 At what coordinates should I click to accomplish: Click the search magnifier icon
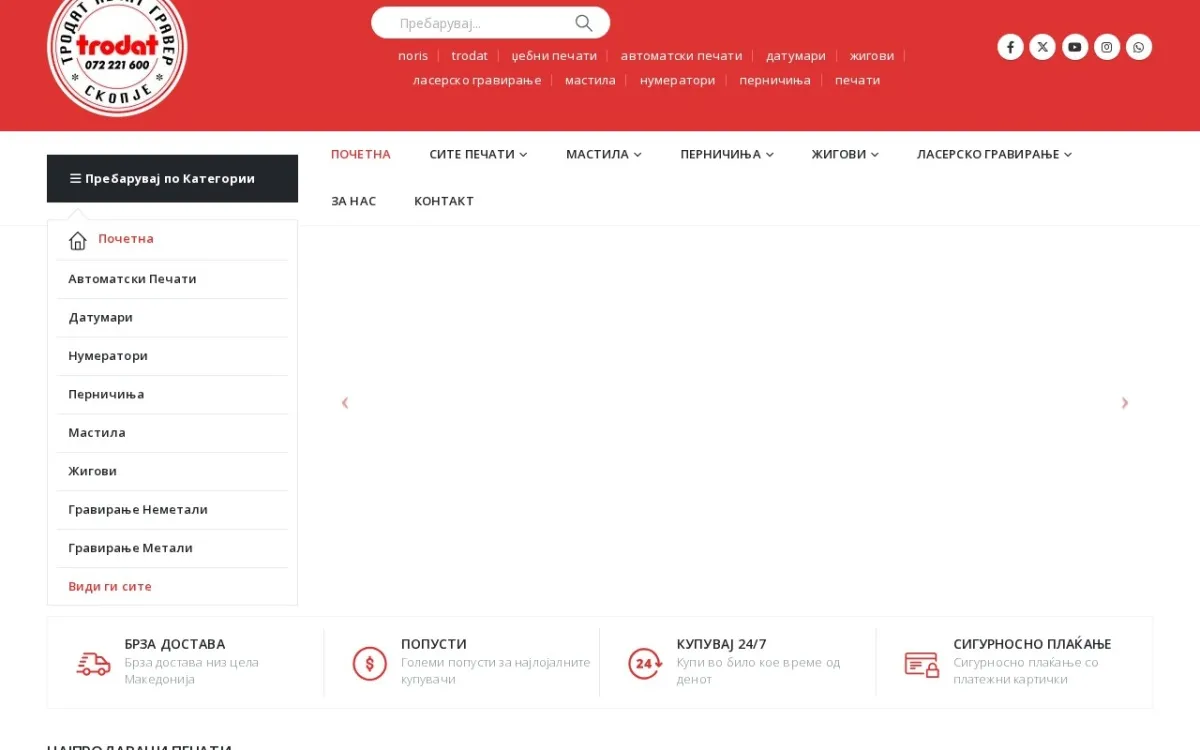(584, 23)
